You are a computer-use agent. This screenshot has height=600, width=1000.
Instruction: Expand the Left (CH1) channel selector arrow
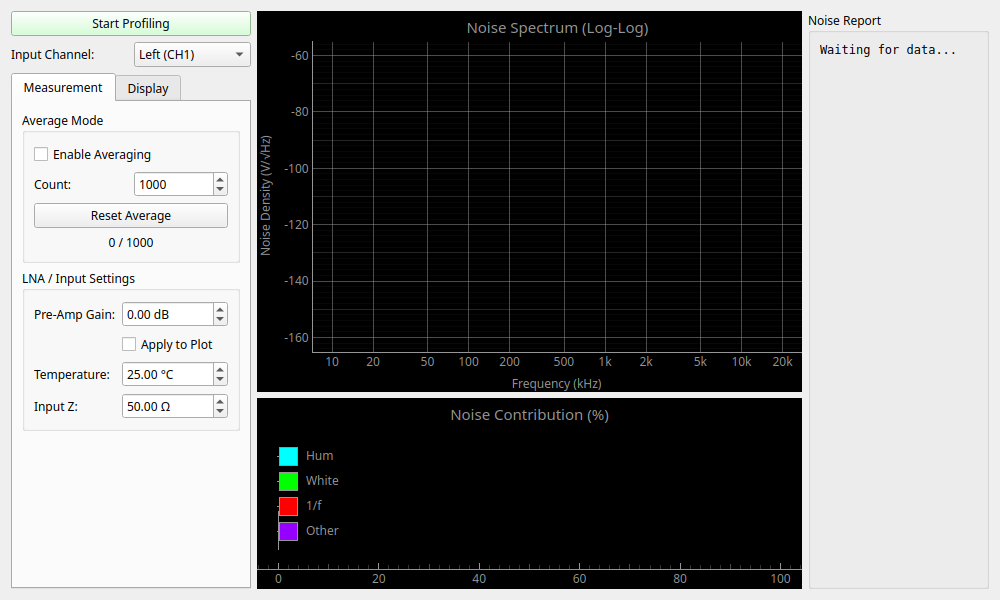239,54
